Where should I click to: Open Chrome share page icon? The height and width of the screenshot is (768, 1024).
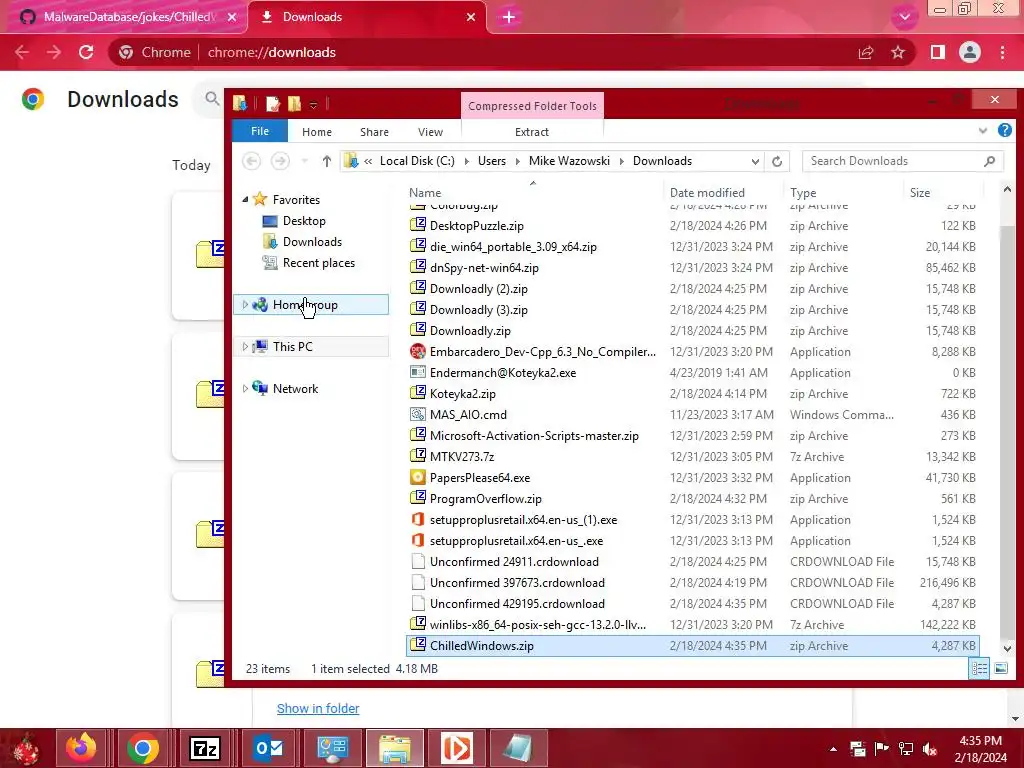[x=866, y=52]
